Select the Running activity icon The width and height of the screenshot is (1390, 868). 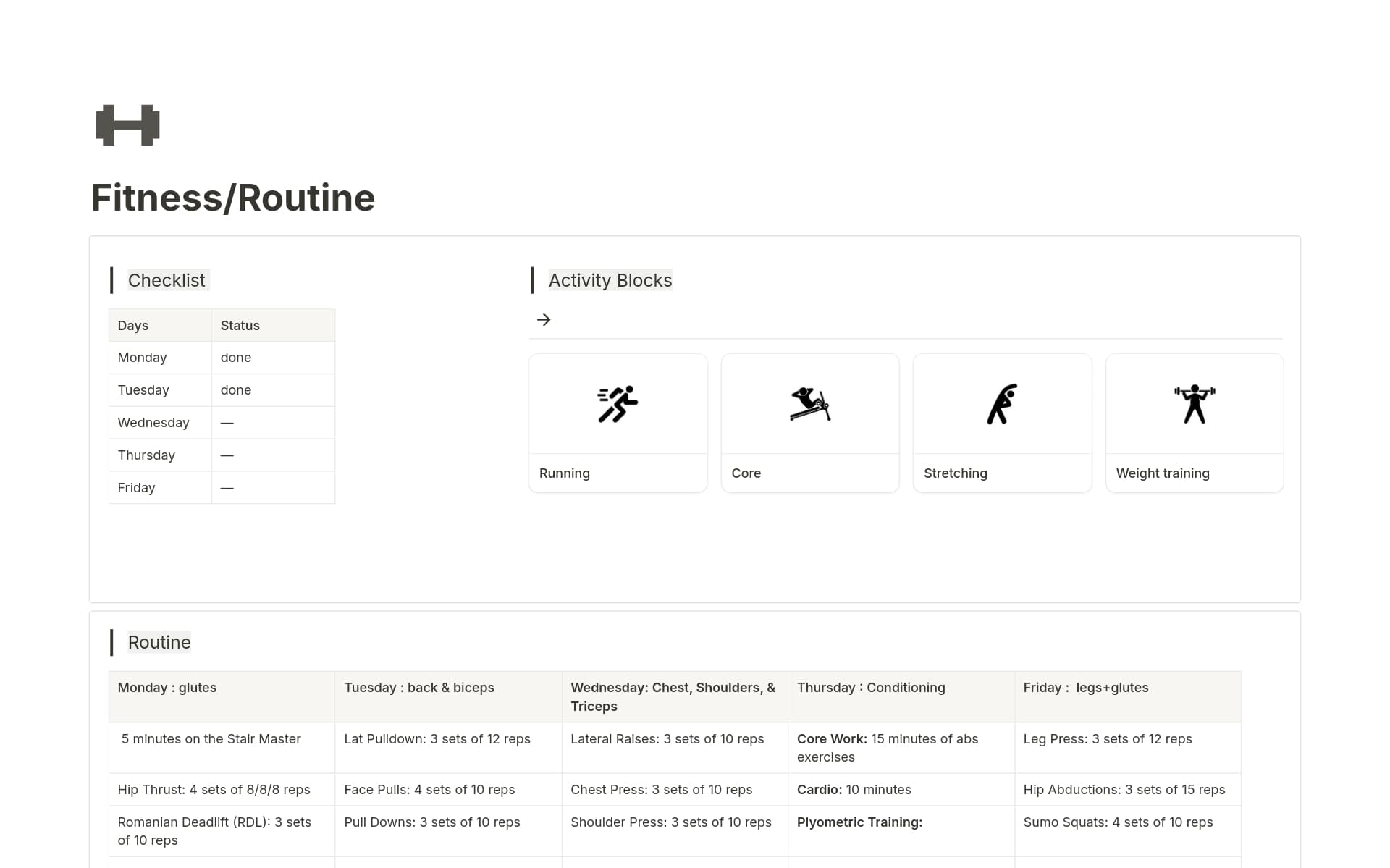pyautogui.click(x=618, y=404)
